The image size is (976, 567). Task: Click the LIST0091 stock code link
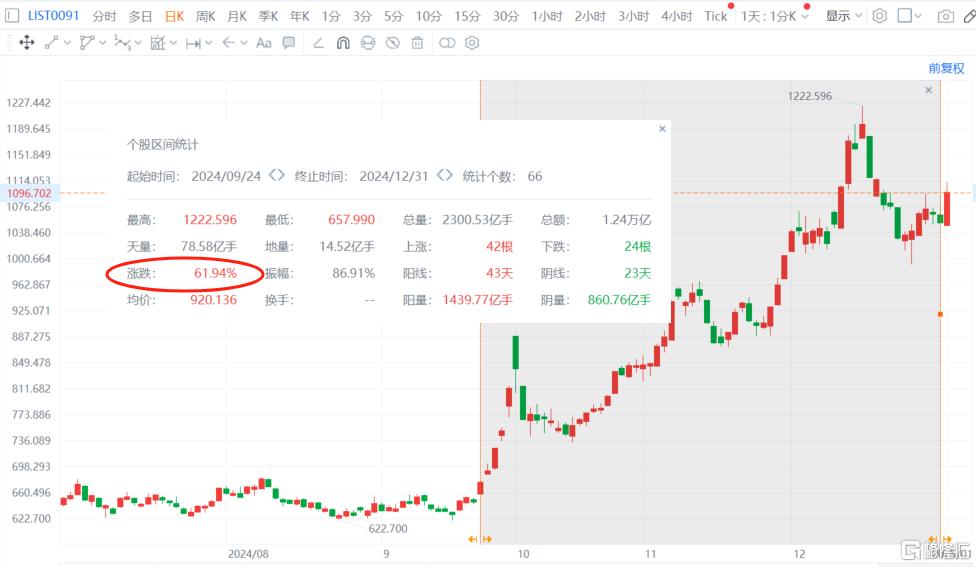click(54, 16)
